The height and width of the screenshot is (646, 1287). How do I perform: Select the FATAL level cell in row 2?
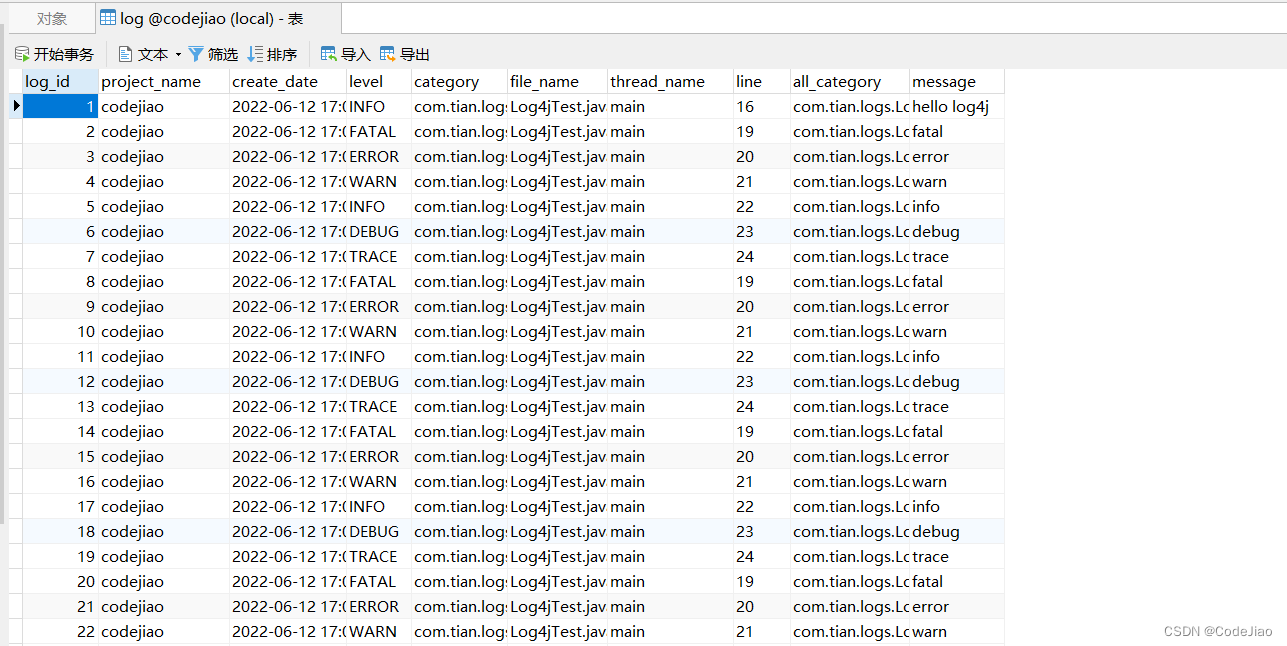tap(378, 131)
